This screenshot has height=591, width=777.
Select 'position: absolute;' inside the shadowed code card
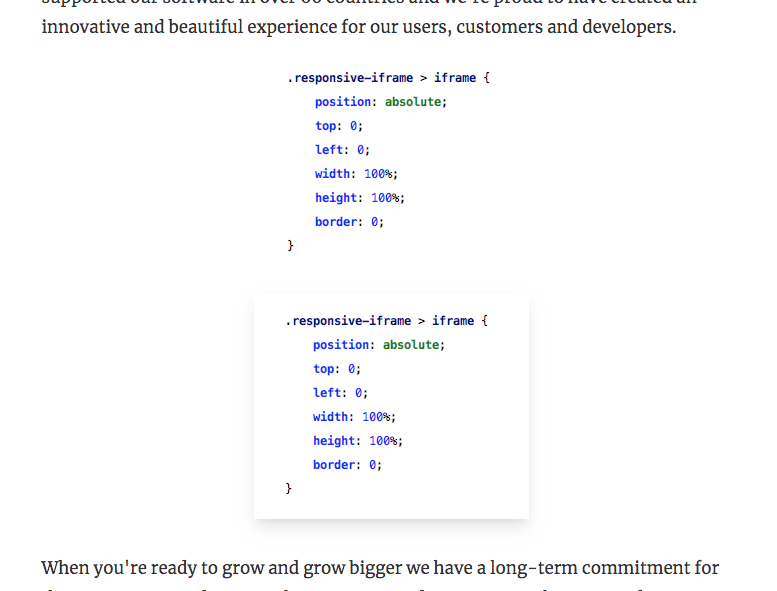(x=379, y=345)
